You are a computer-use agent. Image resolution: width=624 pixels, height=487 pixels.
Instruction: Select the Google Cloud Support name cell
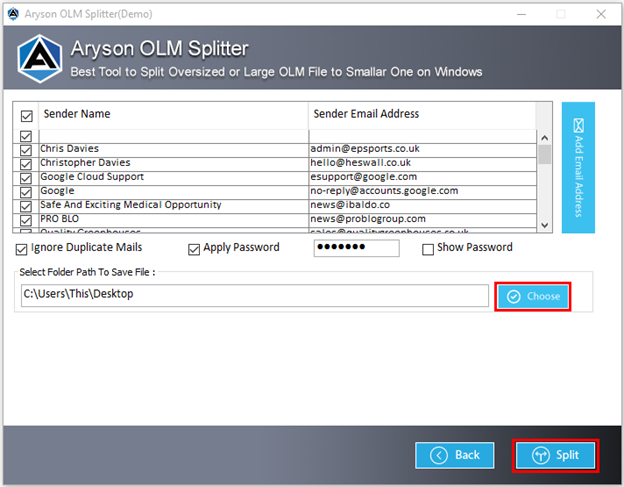point(174,177)
